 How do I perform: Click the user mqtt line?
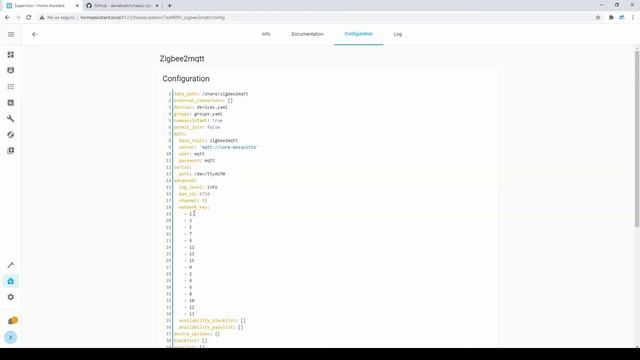[x=191, y=154]
